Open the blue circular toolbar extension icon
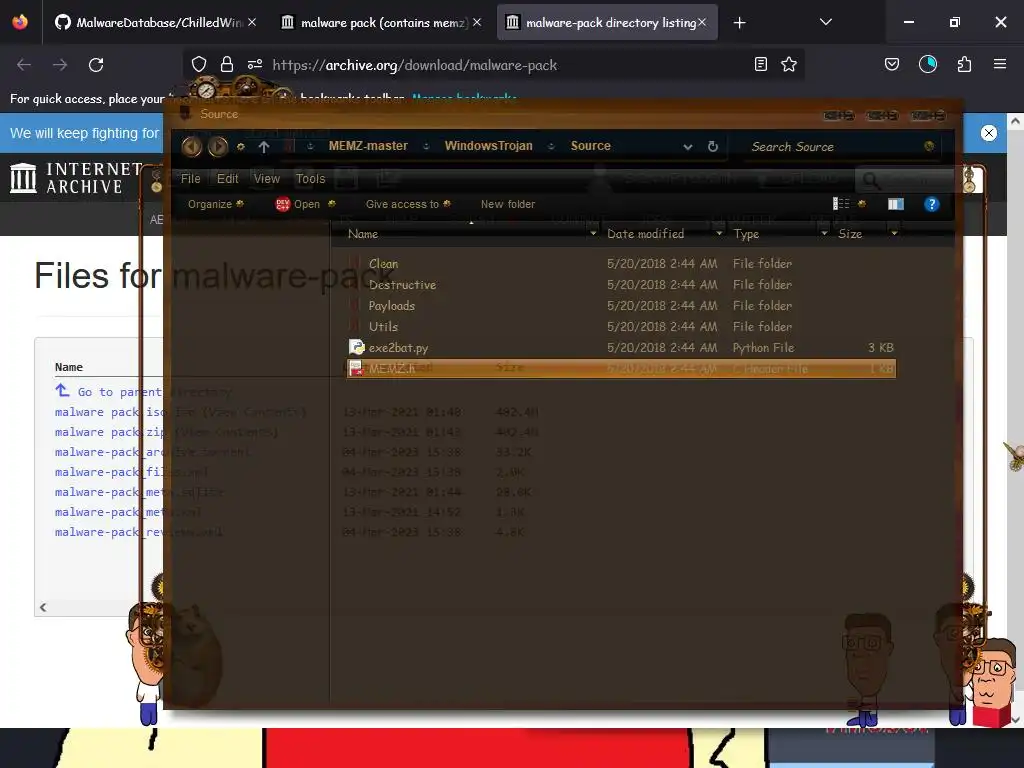 [x=927, y=64]
